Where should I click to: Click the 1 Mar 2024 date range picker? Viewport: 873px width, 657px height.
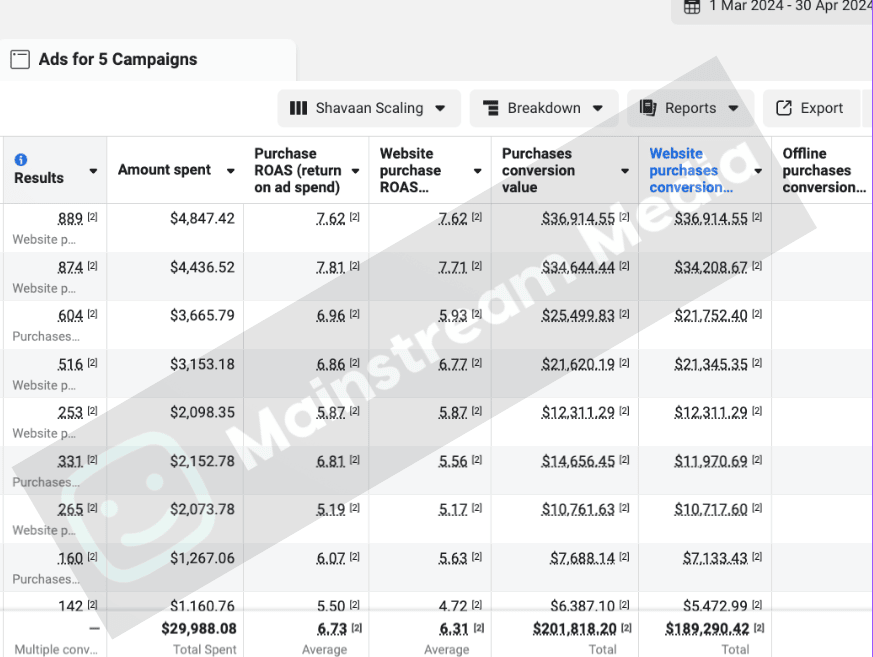(788, 7)
